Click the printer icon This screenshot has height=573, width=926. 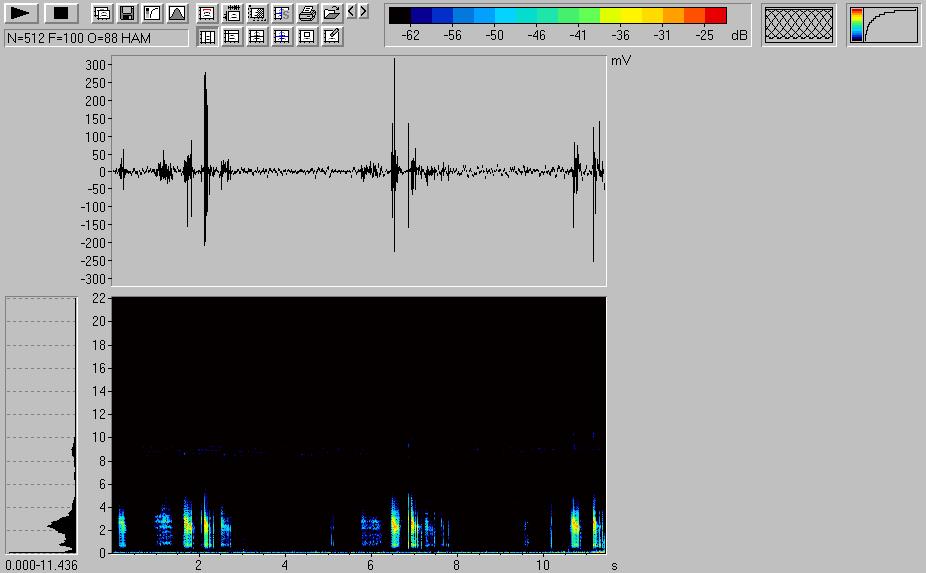click(307, 14)
